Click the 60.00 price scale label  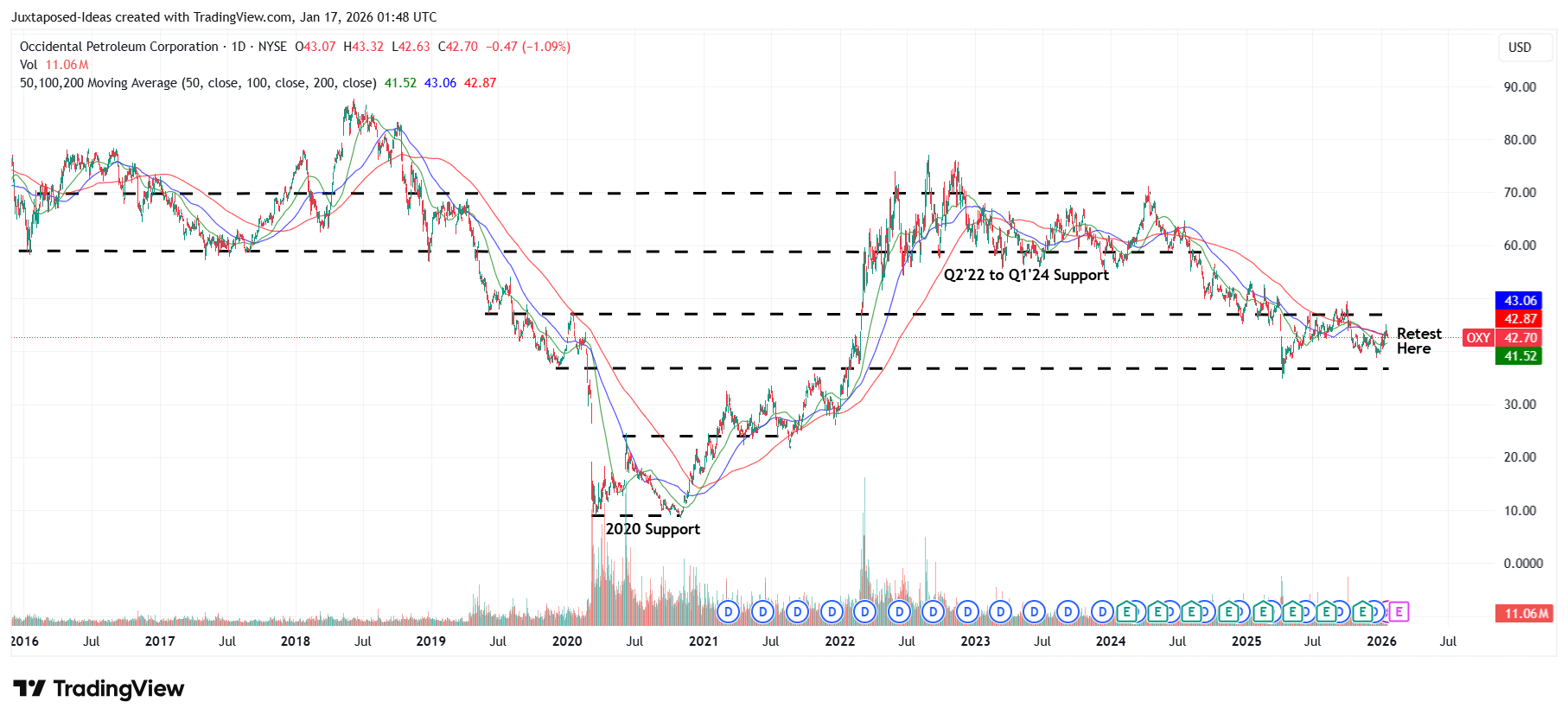click(1520, 246)
